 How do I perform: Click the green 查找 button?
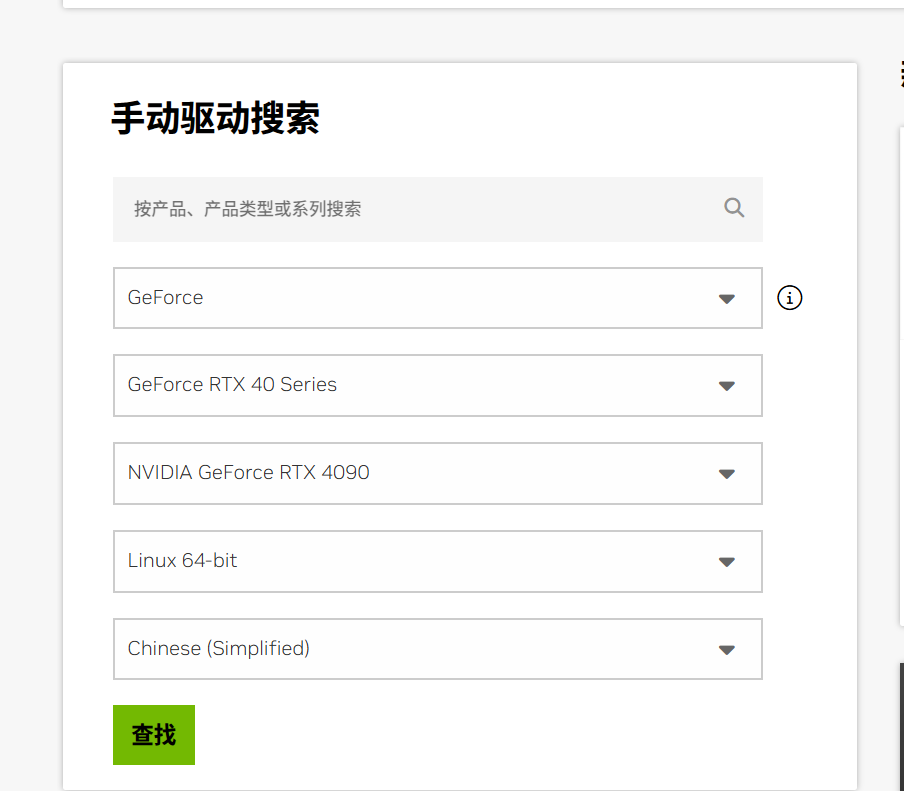click(x=154, y=735)
